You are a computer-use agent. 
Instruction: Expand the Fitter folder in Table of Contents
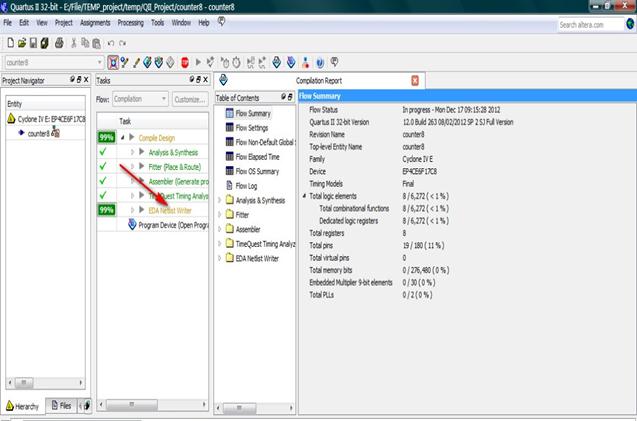coord(219,215)
